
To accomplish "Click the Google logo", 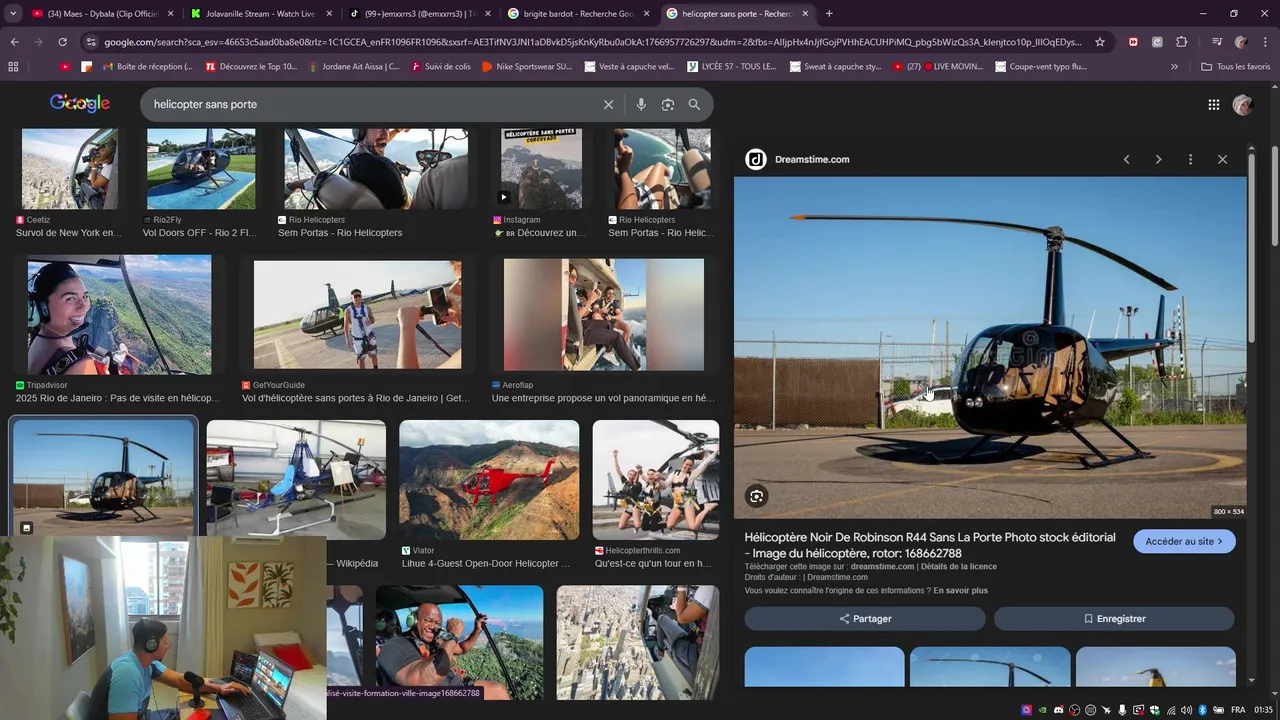I will pos(80,103).
